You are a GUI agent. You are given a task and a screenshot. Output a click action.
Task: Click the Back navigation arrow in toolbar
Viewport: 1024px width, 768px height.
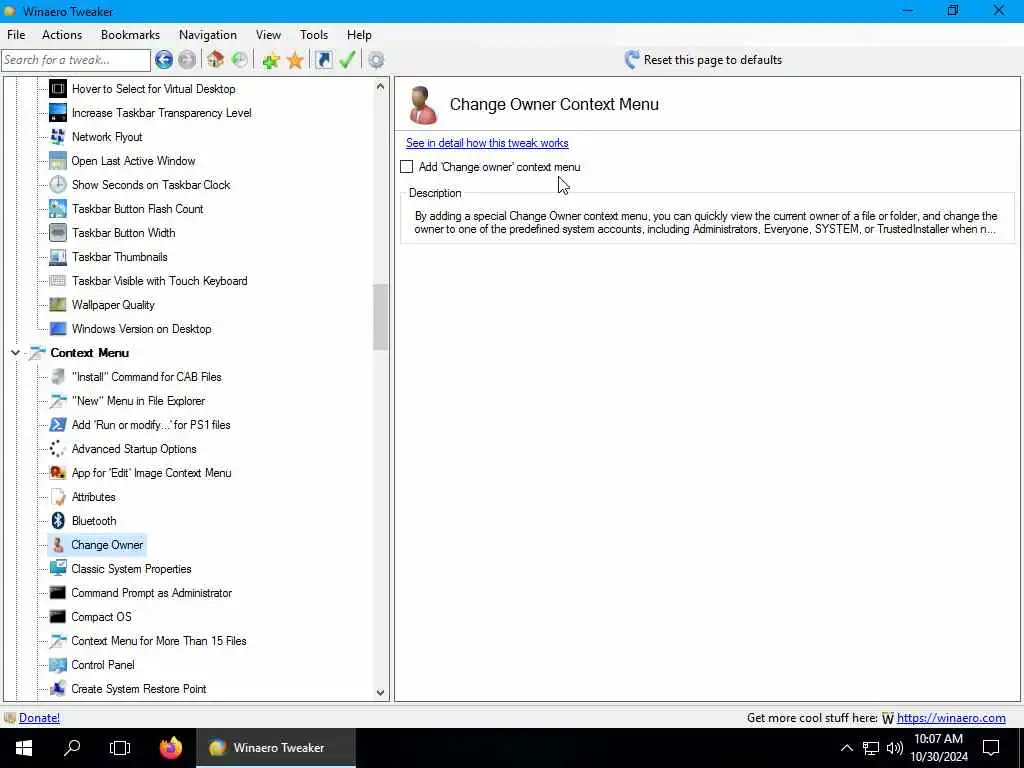click(x=164, y=60)
